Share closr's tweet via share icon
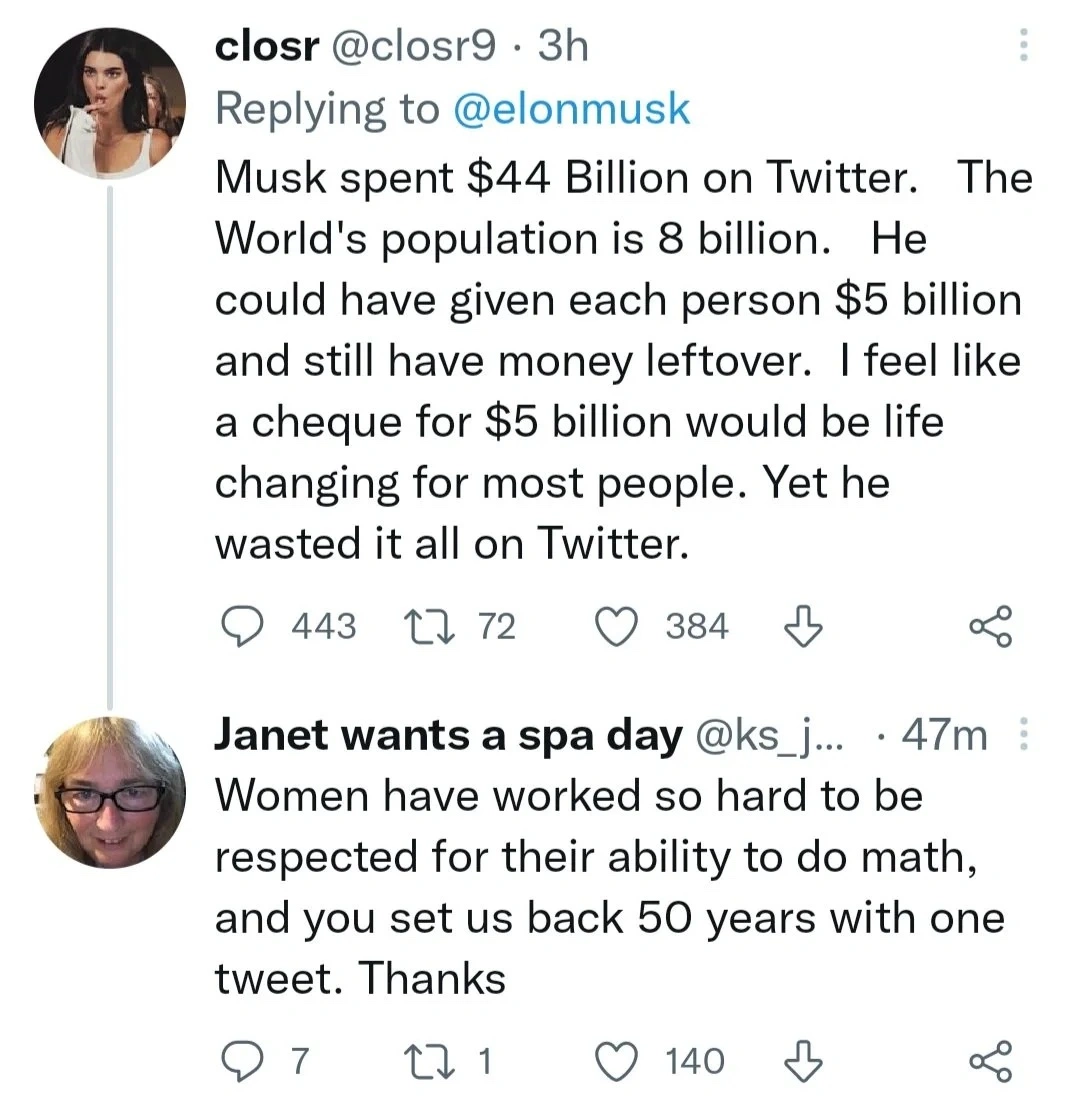Image resolution: width=1080 pixels, height=1113 pixels. 990,627
